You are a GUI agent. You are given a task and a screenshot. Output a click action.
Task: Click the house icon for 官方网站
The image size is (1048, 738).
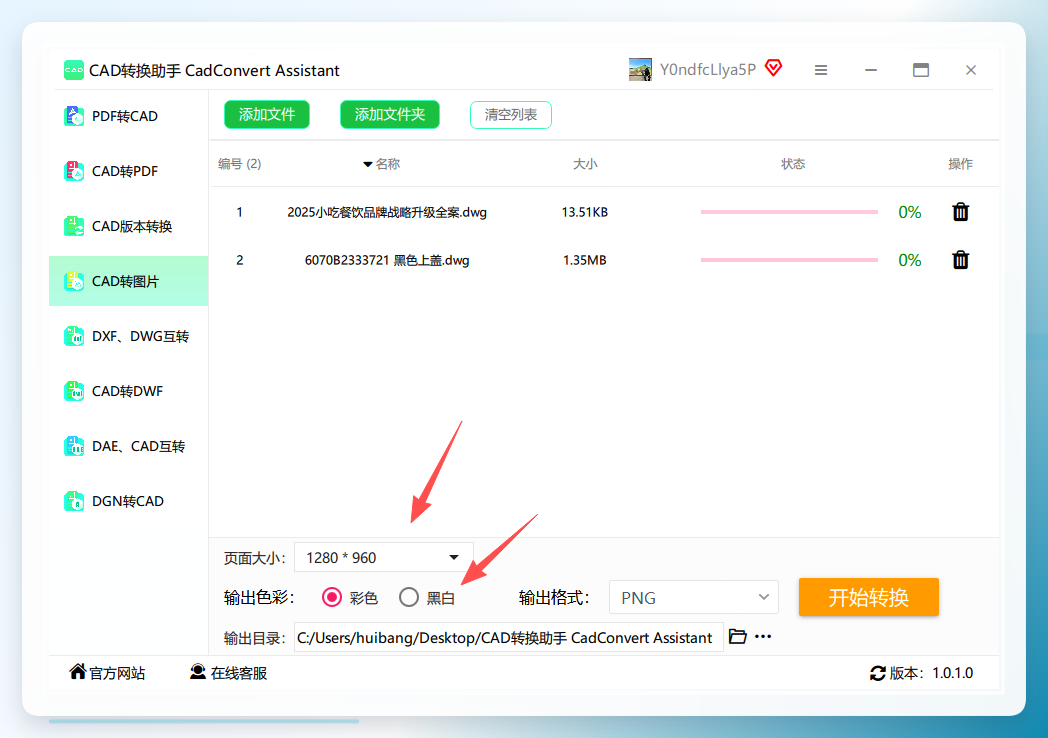pyautogui.click(x=78, y=672)
